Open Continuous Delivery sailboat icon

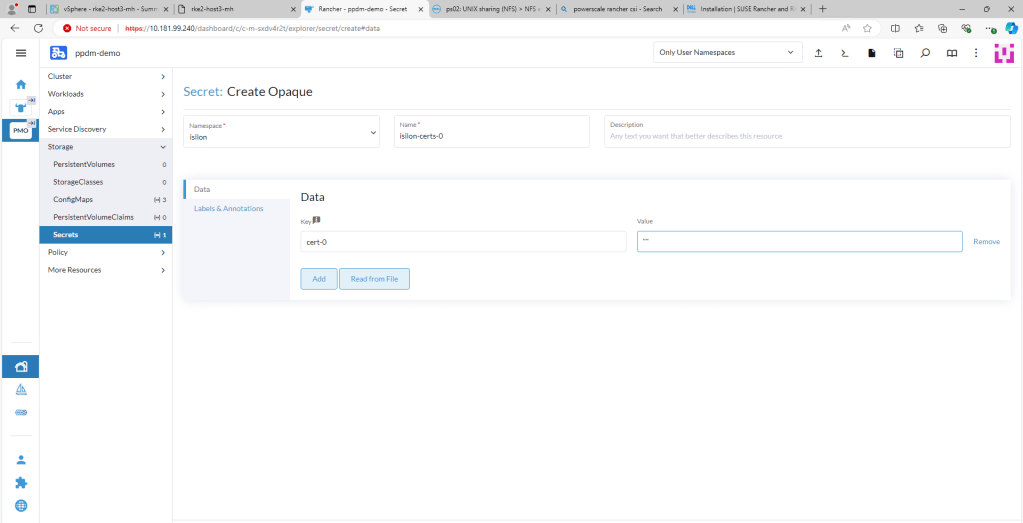click(x=21, y=389)
